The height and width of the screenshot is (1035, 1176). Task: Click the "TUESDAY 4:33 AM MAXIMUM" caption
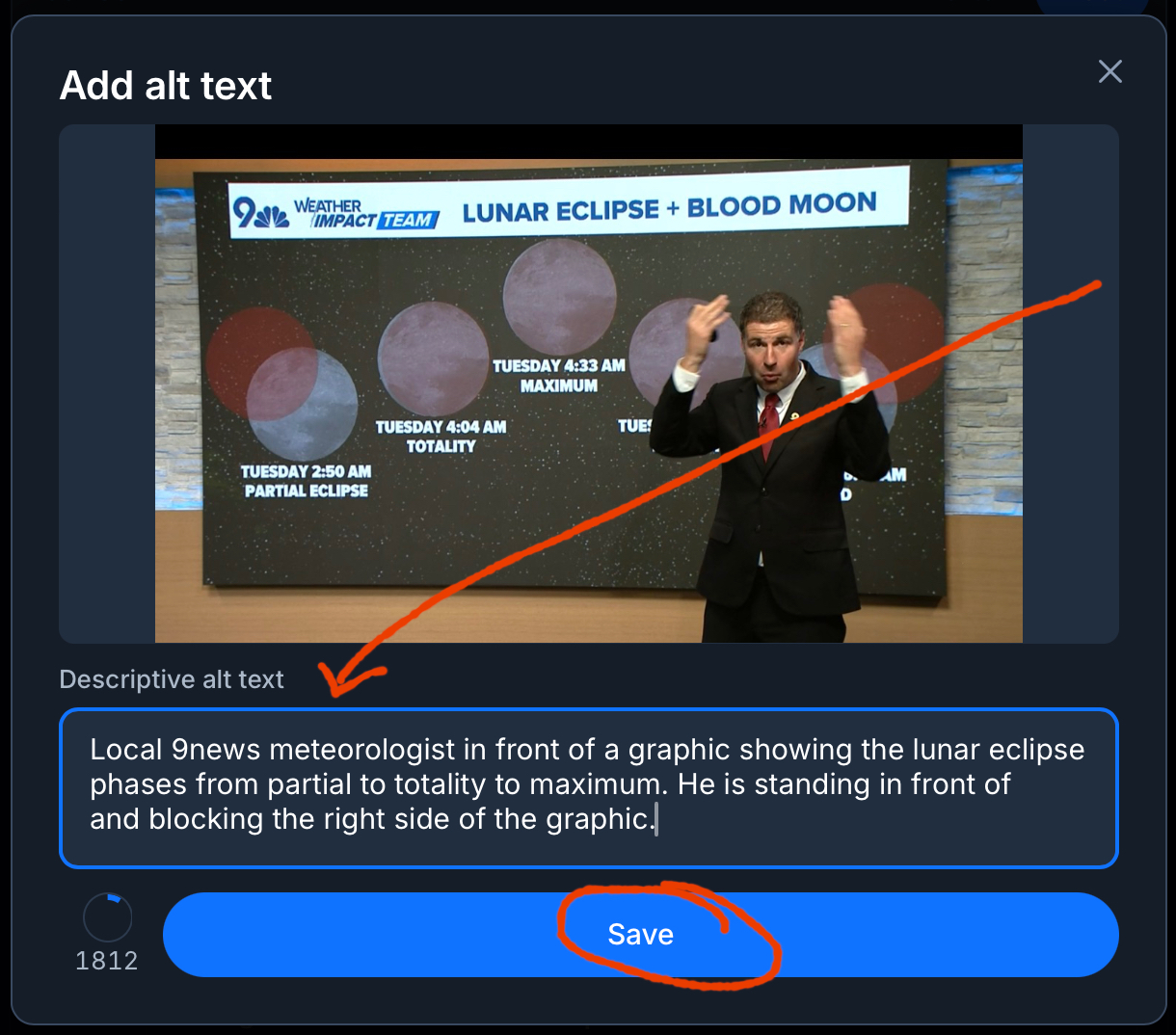[559, 376]
